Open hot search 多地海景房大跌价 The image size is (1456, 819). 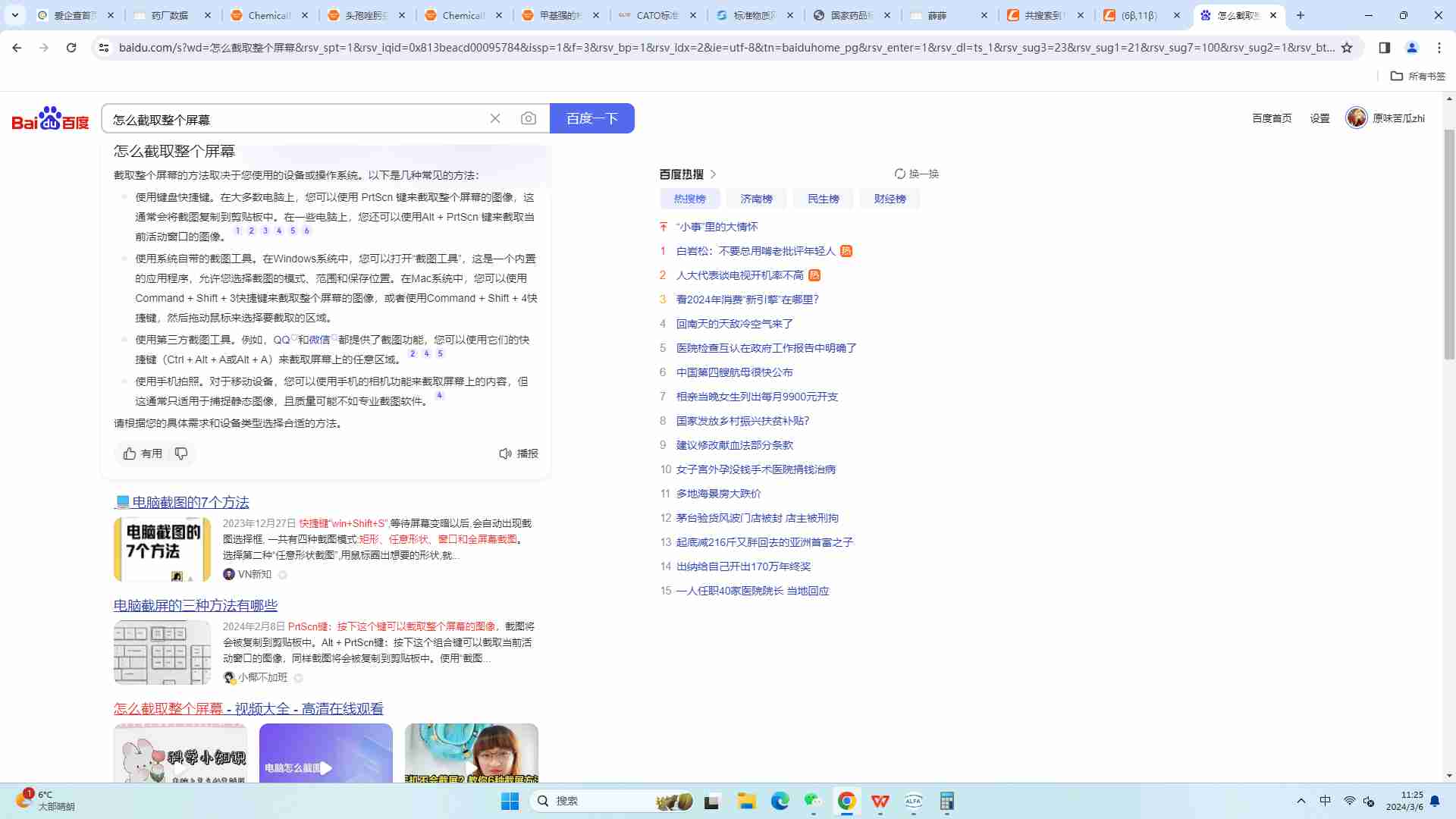pyautogui.click(x=718, y=494)
